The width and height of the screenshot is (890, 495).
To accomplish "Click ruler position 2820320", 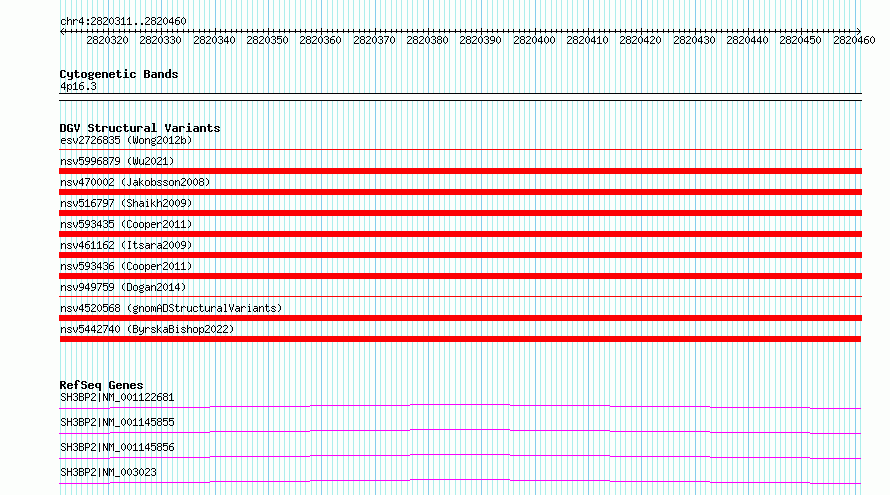I will 107,40.
